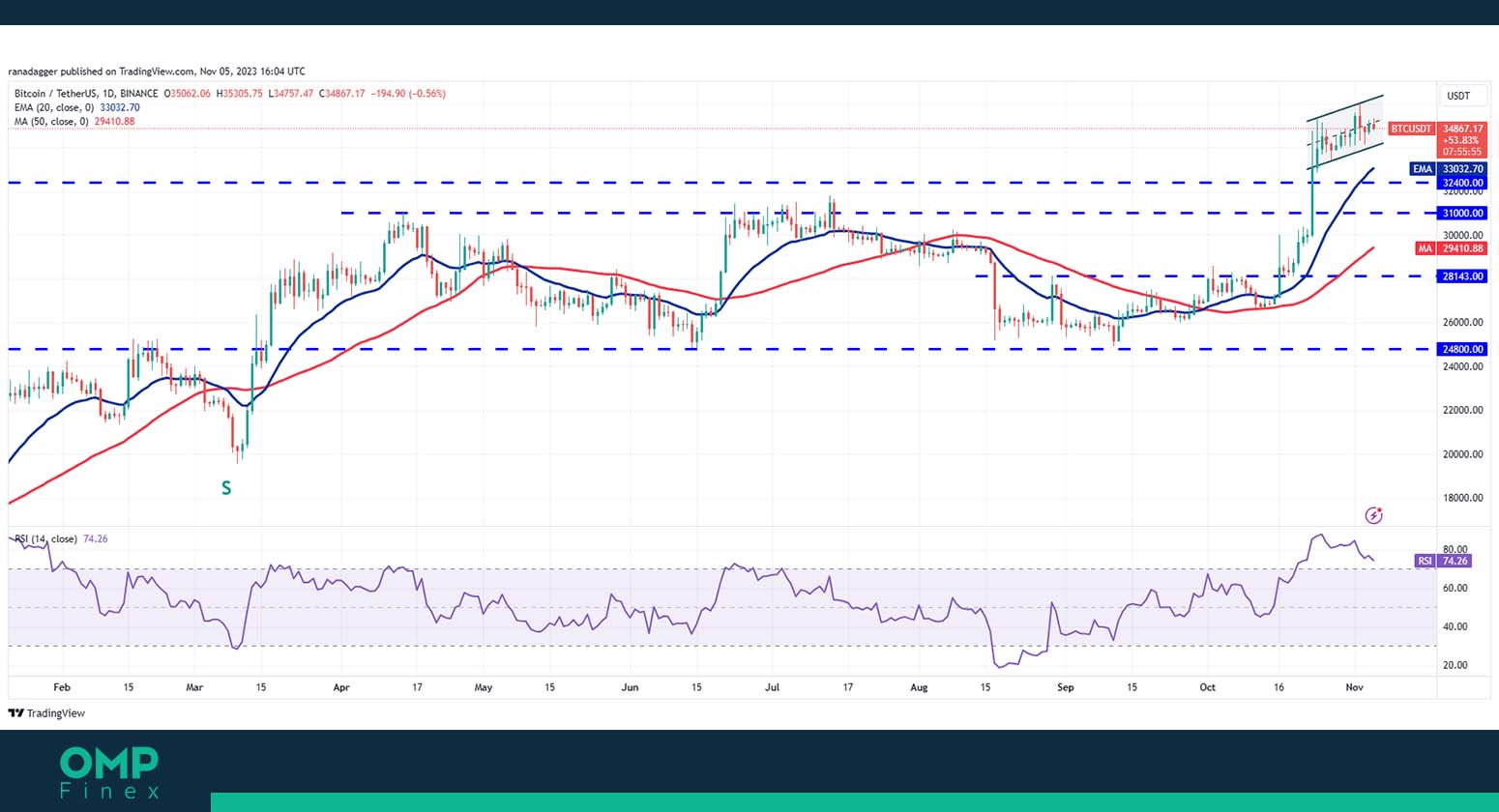
Task: Click the 20000.00 price axis tick
Action: pyautogui.click(x=1463, y=454)
